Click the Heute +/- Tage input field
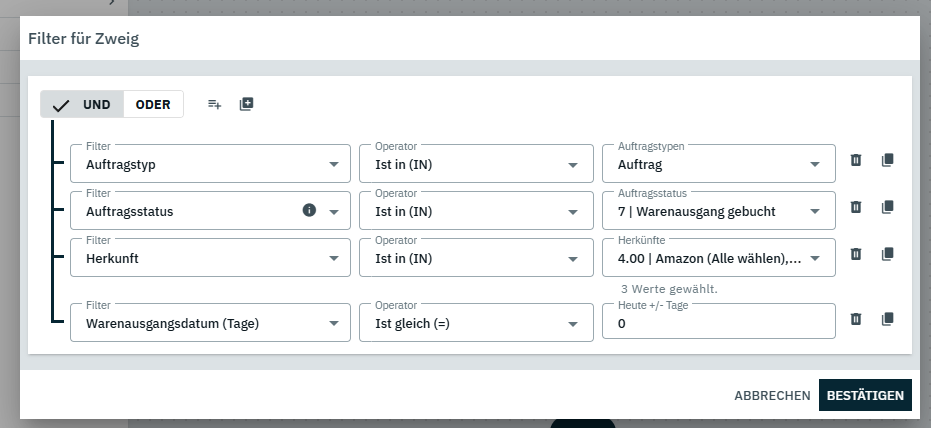 point(718,323)
